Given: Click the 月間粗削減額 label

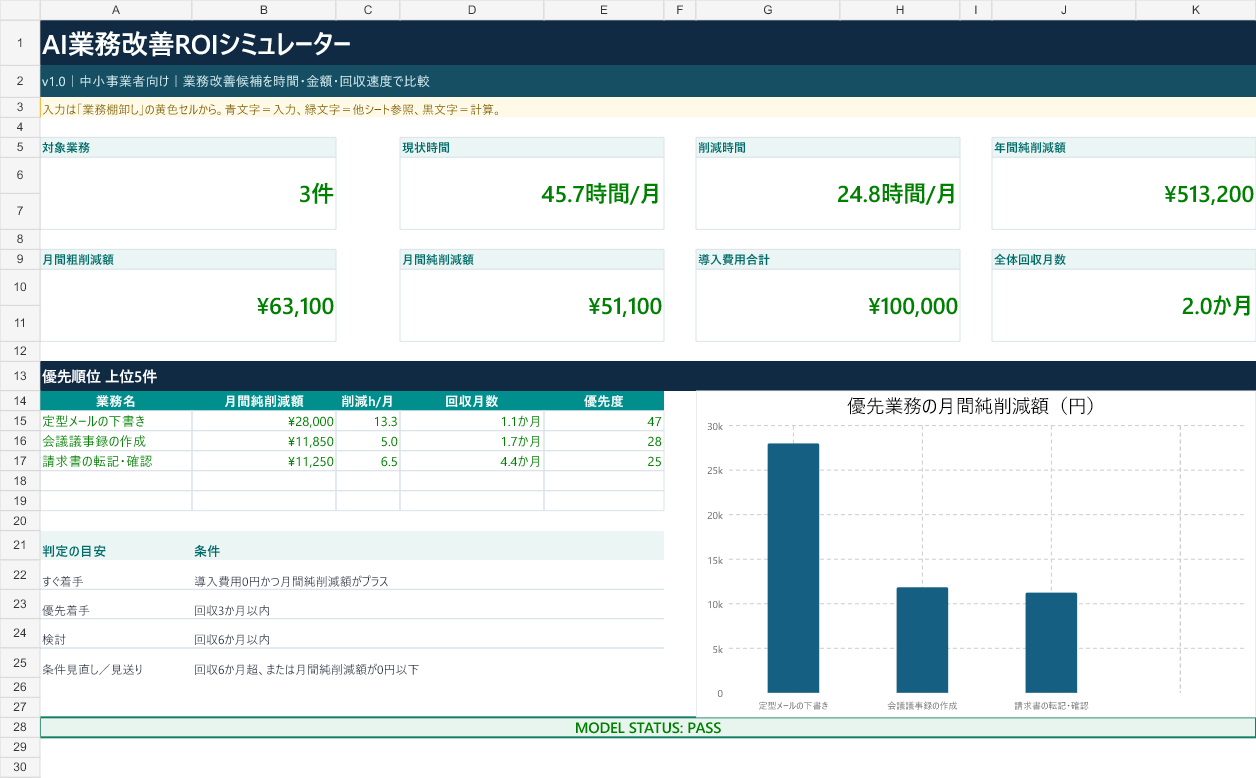Looking at the screenshot, I should click(188, 259).
